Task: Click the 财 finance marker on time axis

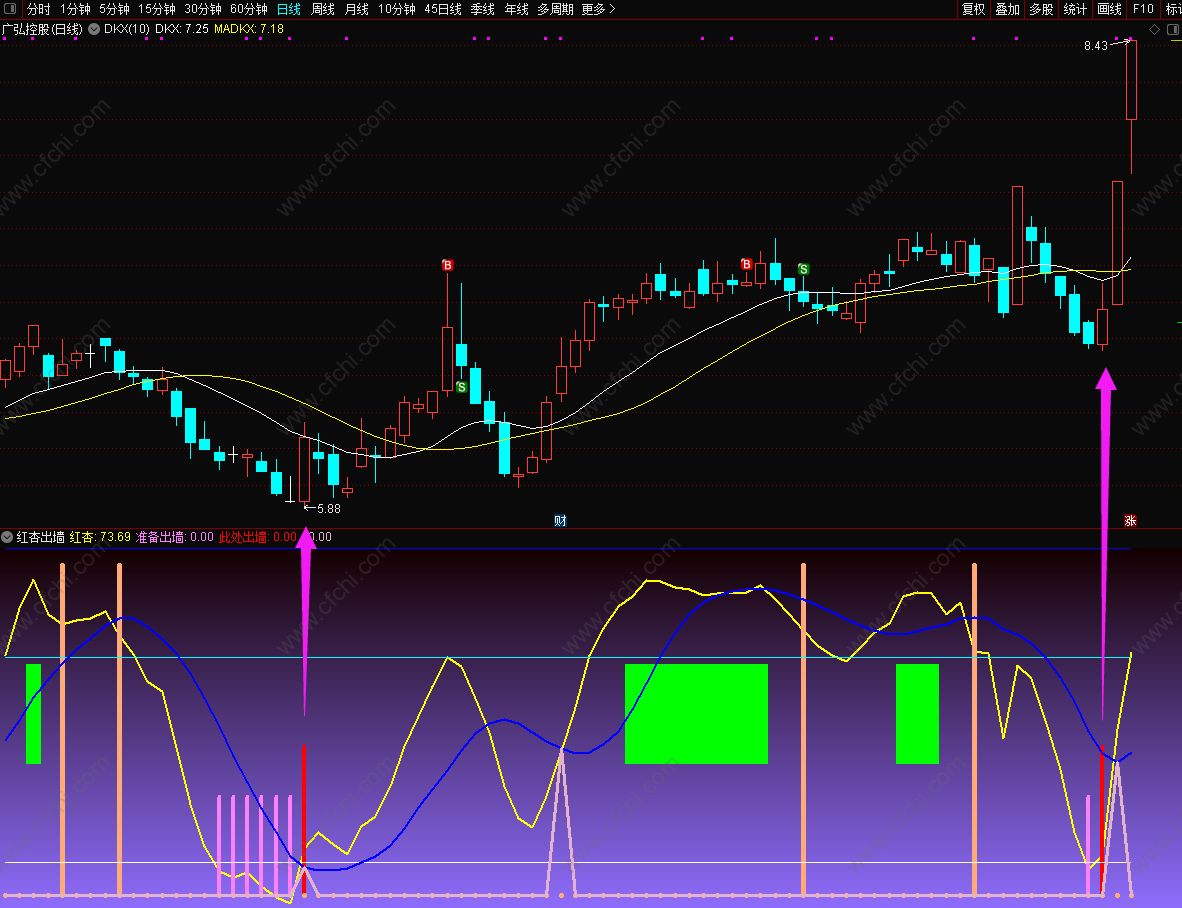Action: pos(560,521)
